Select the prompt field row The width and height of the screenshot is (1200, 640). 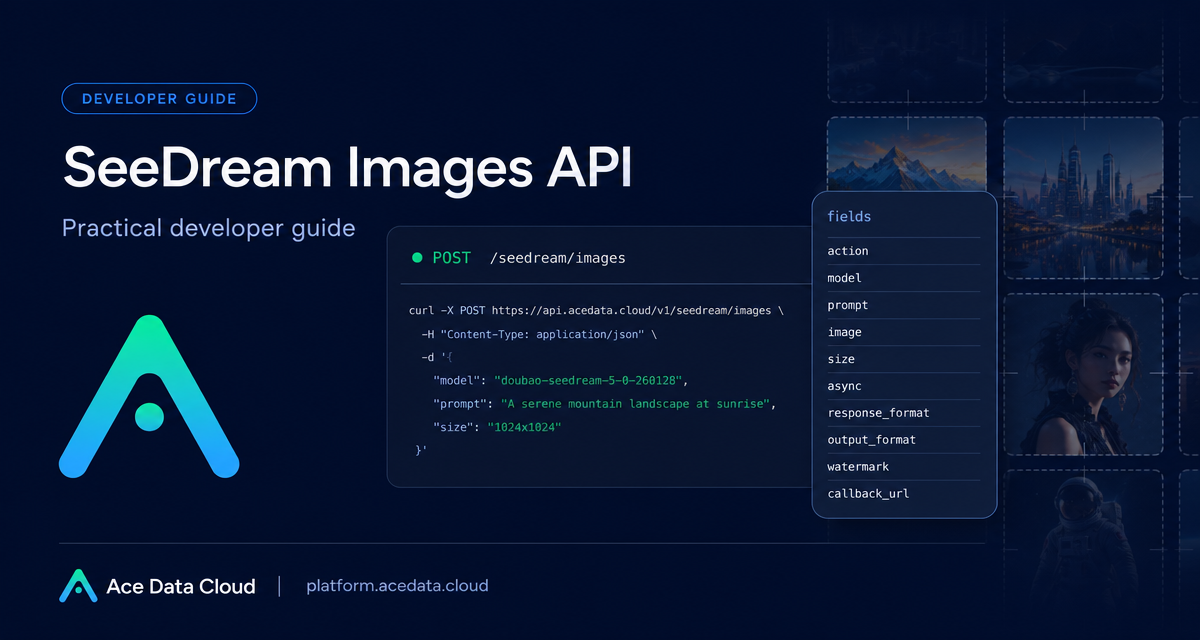pyautogui.click(x=904, y=305)
